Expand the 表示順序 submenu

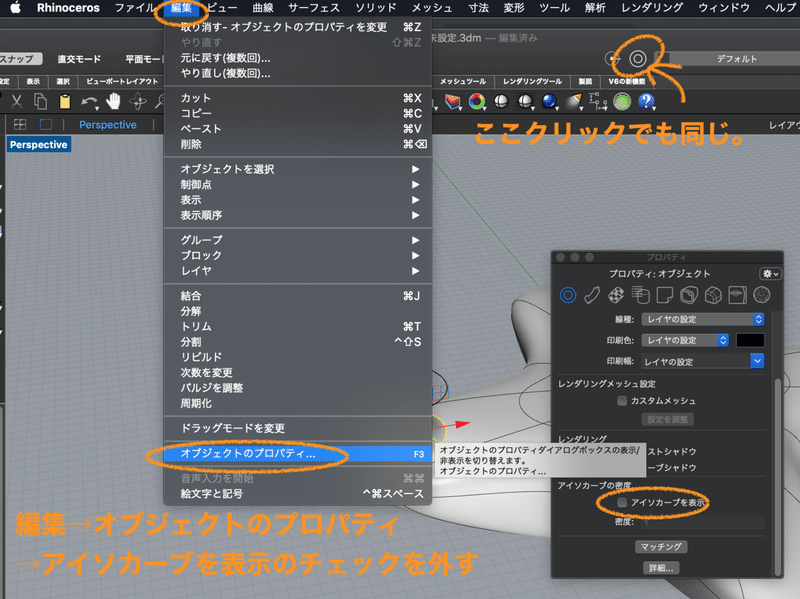pos(297,215)
